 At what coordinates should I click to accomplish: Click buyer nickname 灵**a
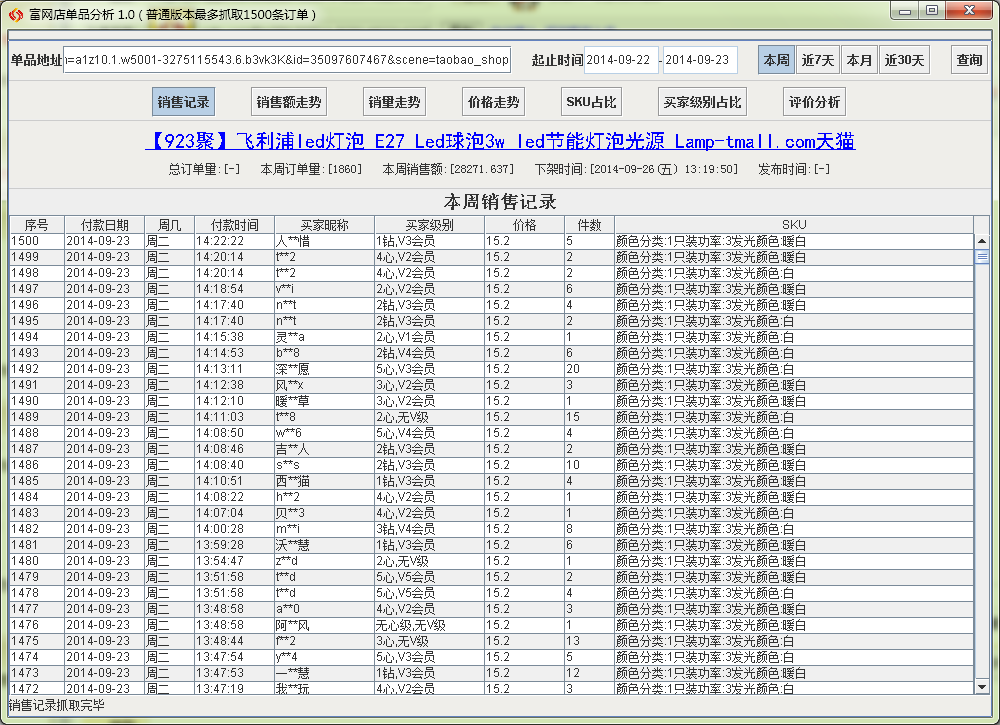click(324, 337)
